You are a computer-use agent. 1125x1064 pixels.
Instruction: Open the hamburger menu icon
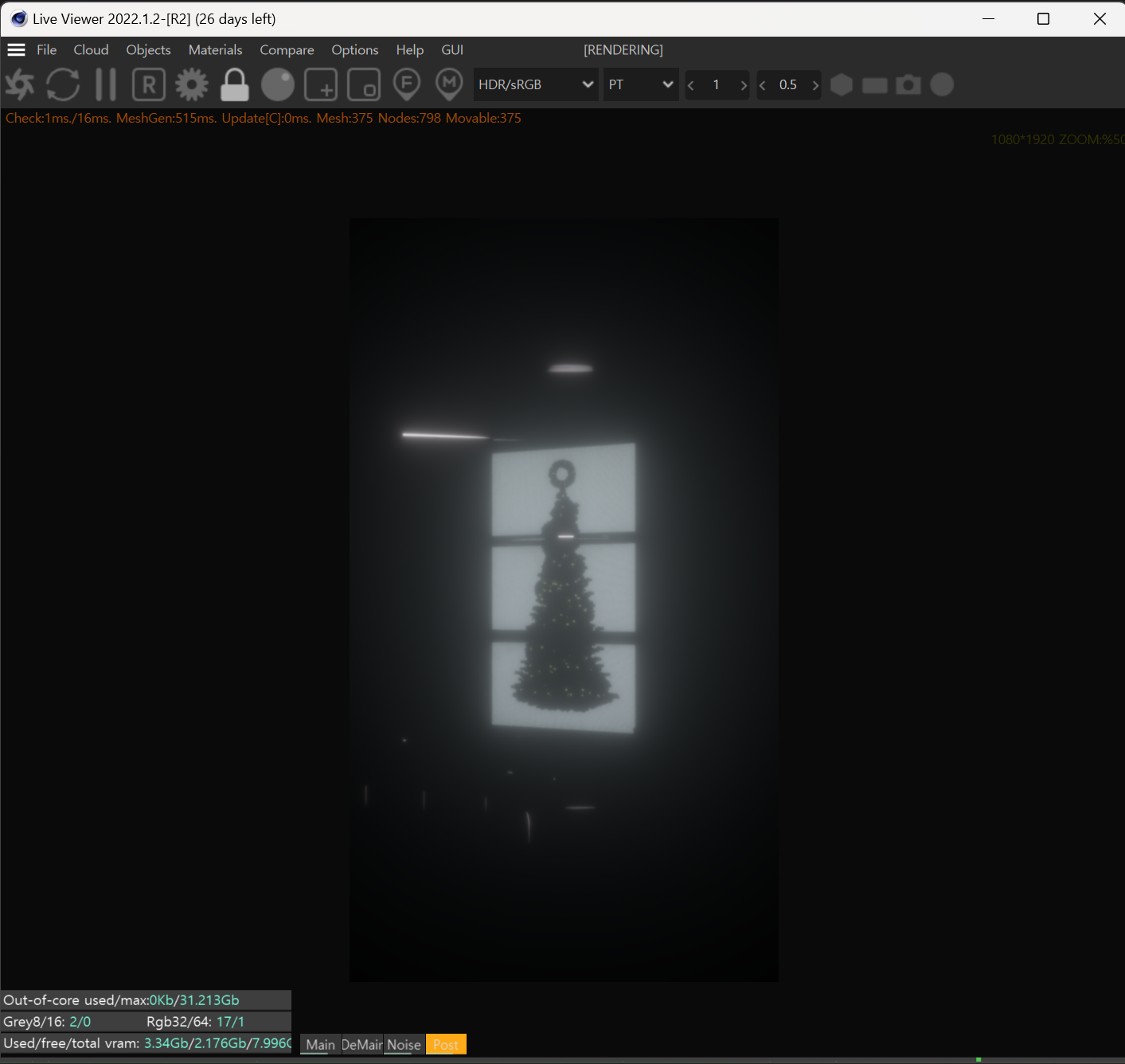(x=16, y=49)
